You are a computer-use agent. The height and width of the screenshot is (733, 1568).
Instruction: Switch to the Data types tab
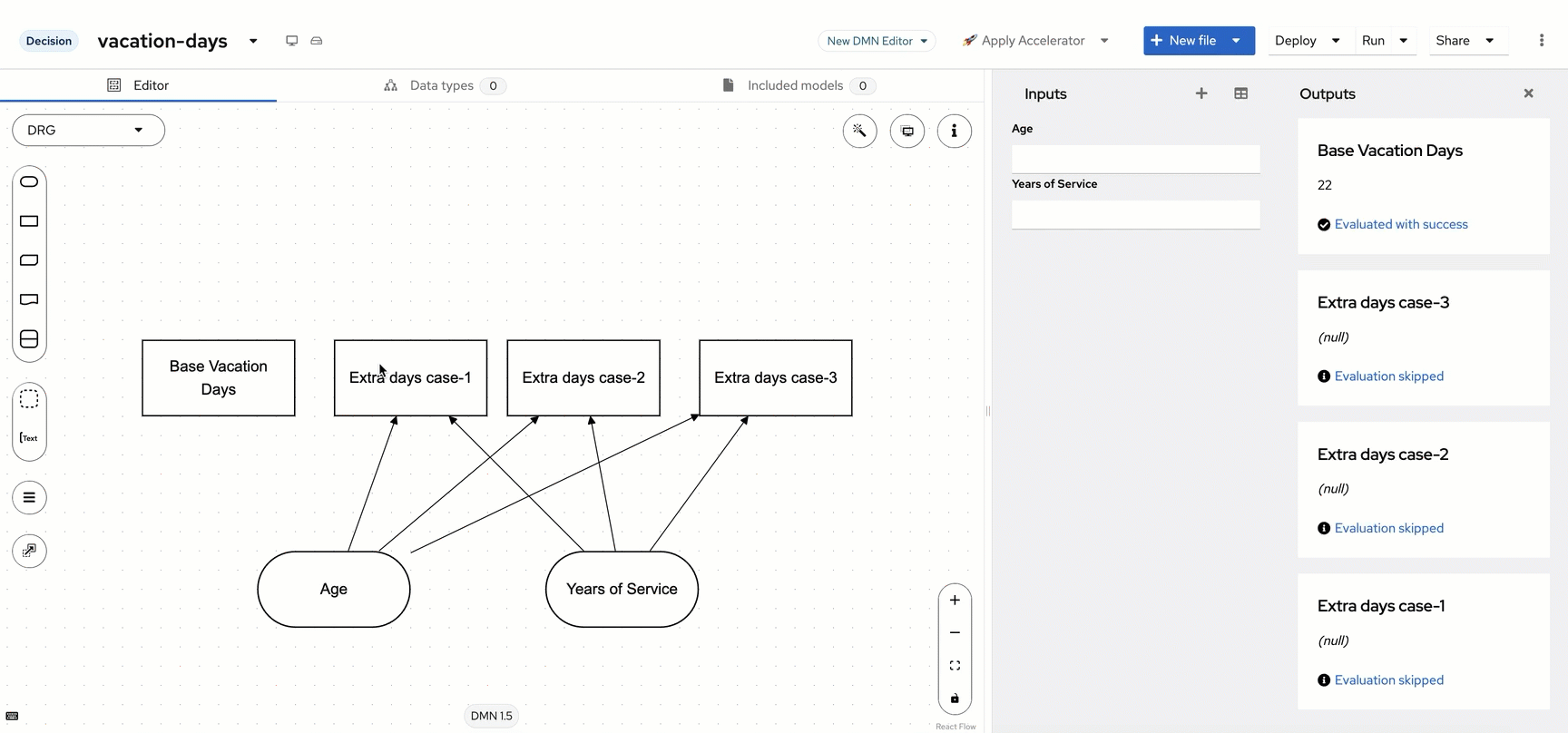pos(442,85)
